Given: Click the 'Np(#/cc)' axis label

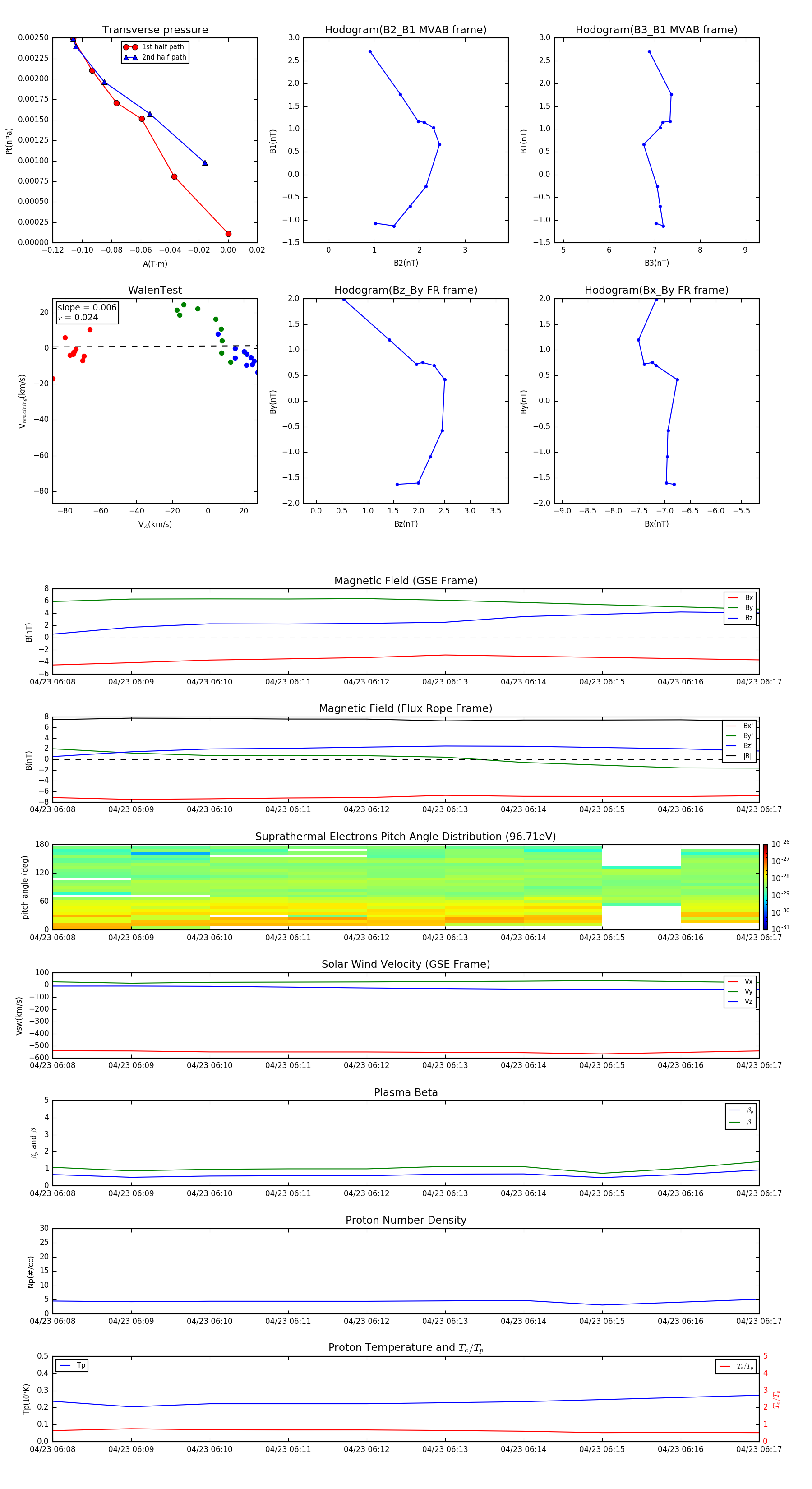Looking at the screenshot, I should tap(31, 1272).
